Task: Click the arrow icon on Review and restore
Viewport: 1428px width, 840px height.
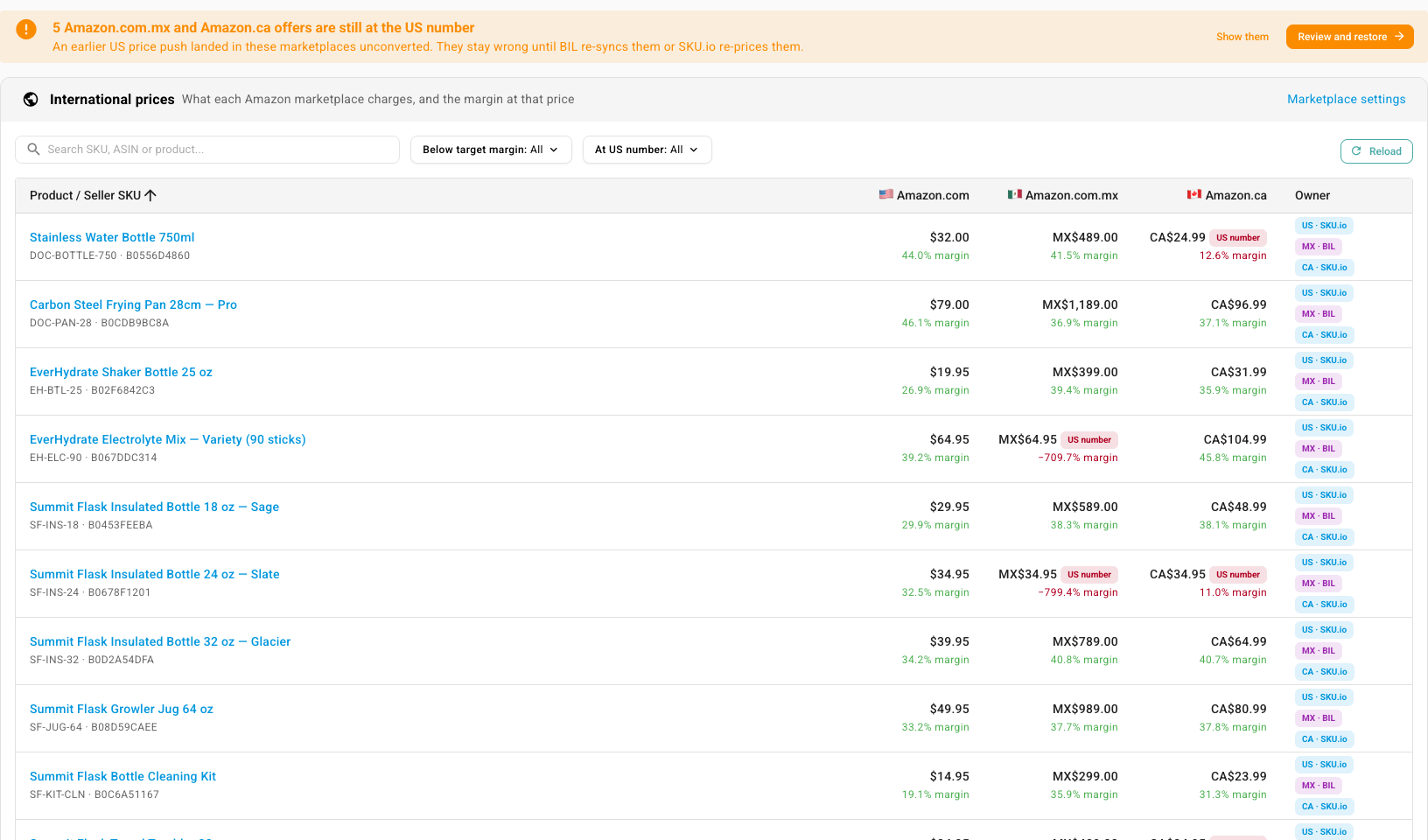Action: 1399,37
